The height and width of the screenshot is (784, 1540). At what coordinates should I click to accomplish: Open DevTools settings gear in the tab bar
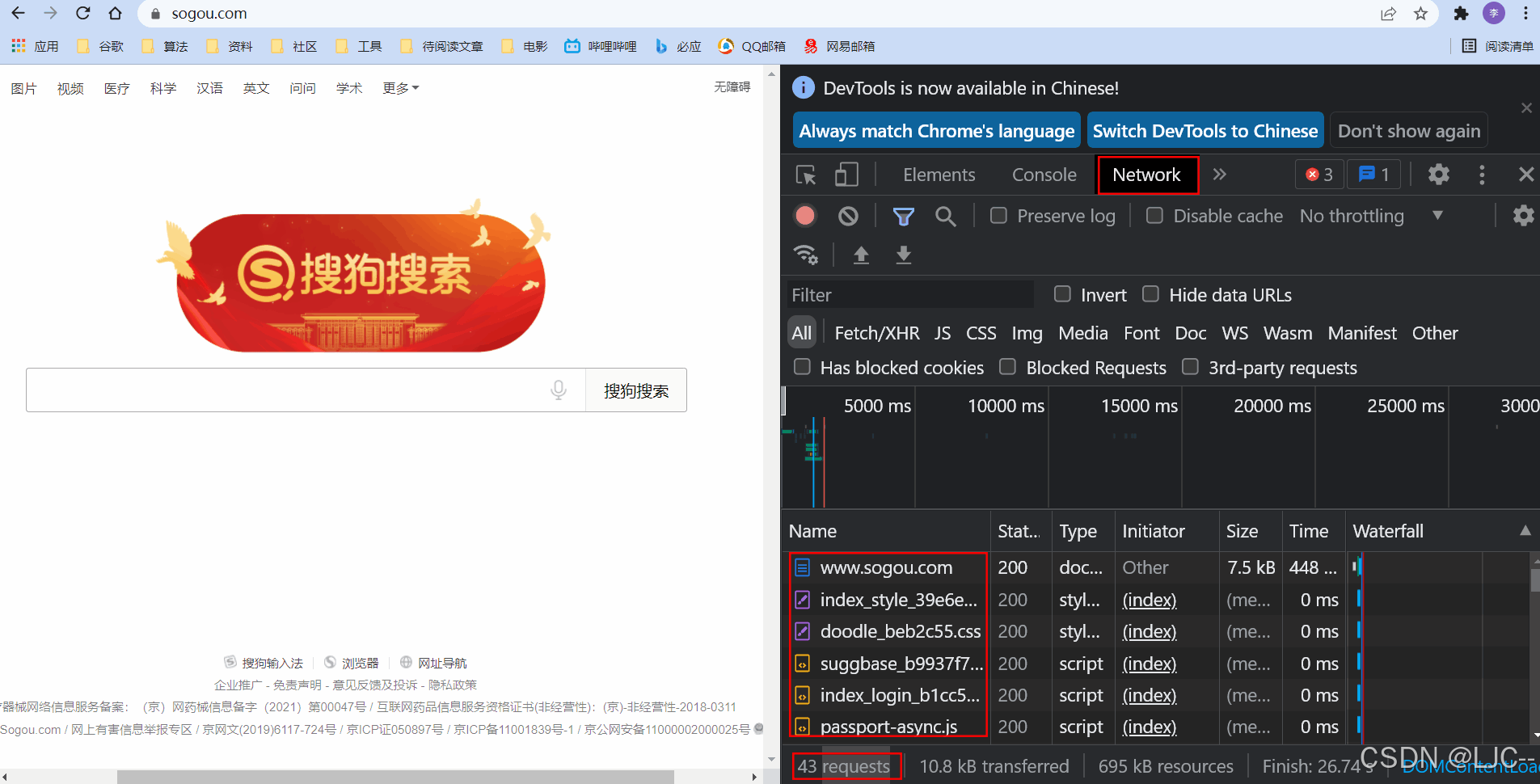click(x=1439, y=175)
